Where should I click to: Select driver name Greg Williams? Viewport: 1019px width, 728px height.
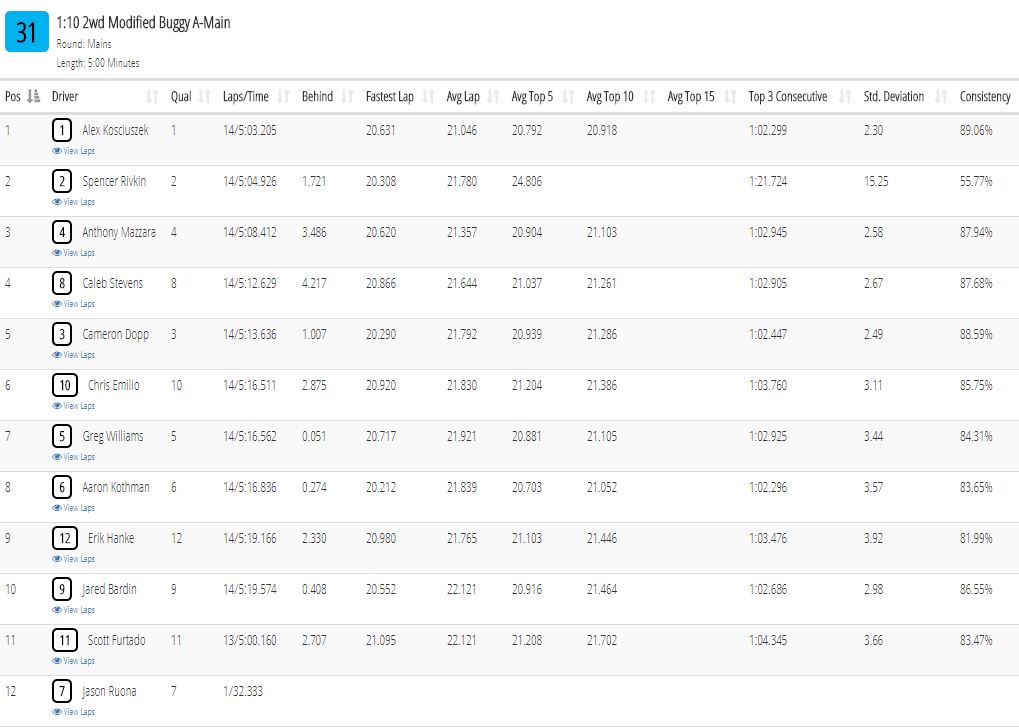113,436
